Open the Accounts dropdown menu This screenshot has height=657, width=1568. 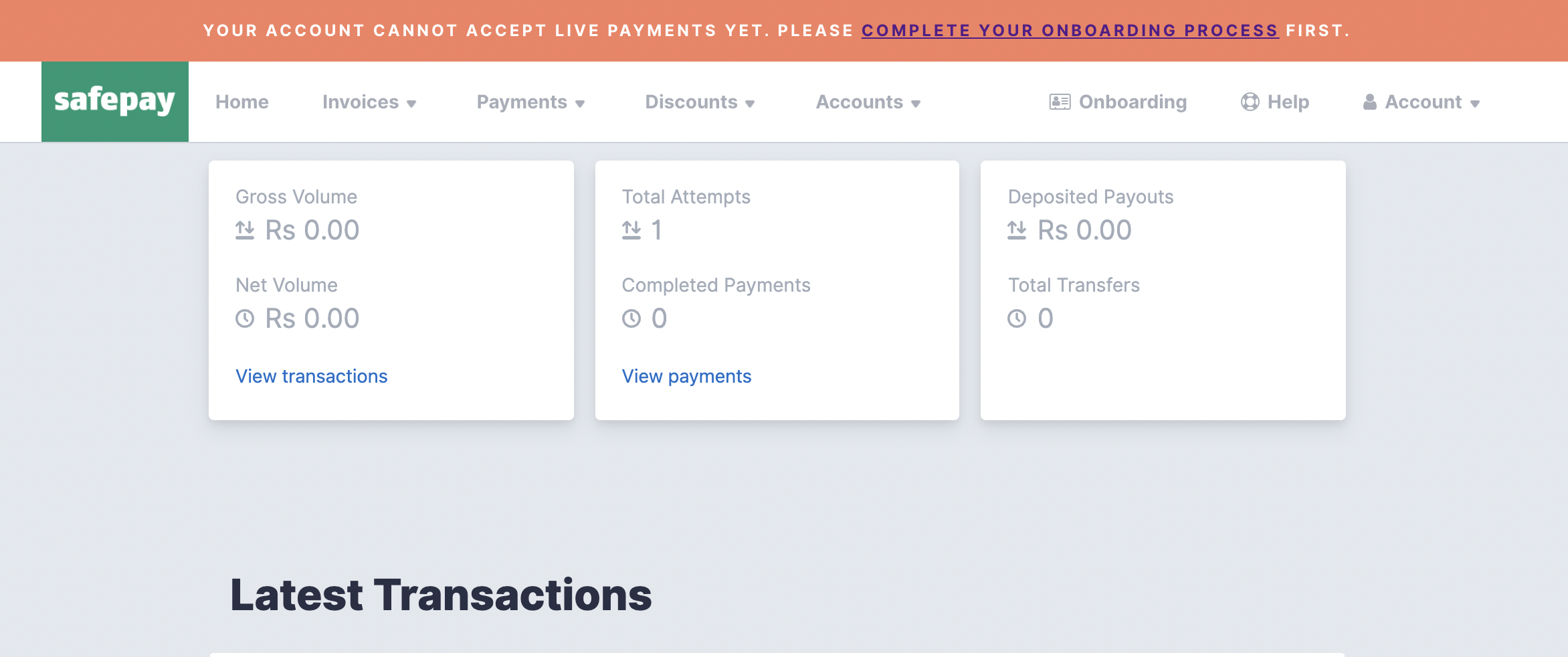tap(868, 102)
